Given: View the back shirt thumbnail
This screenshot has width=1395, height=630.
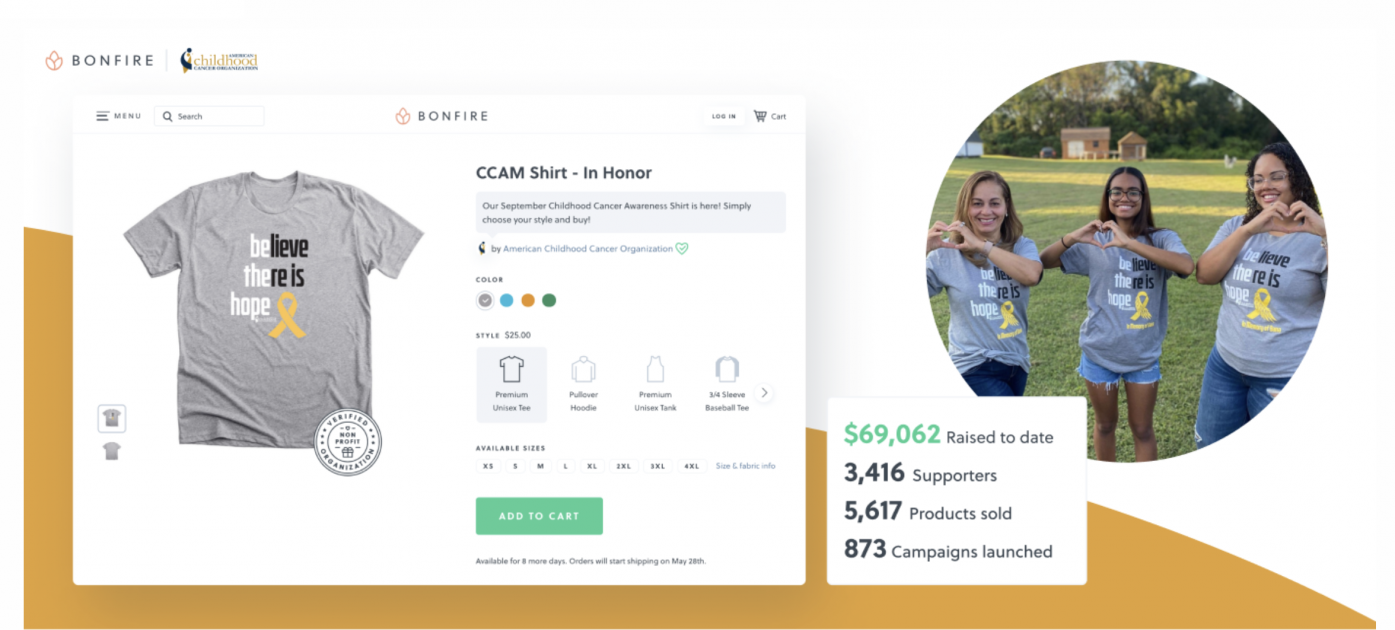Looking at the screenshot, I should tap(112, 451).
